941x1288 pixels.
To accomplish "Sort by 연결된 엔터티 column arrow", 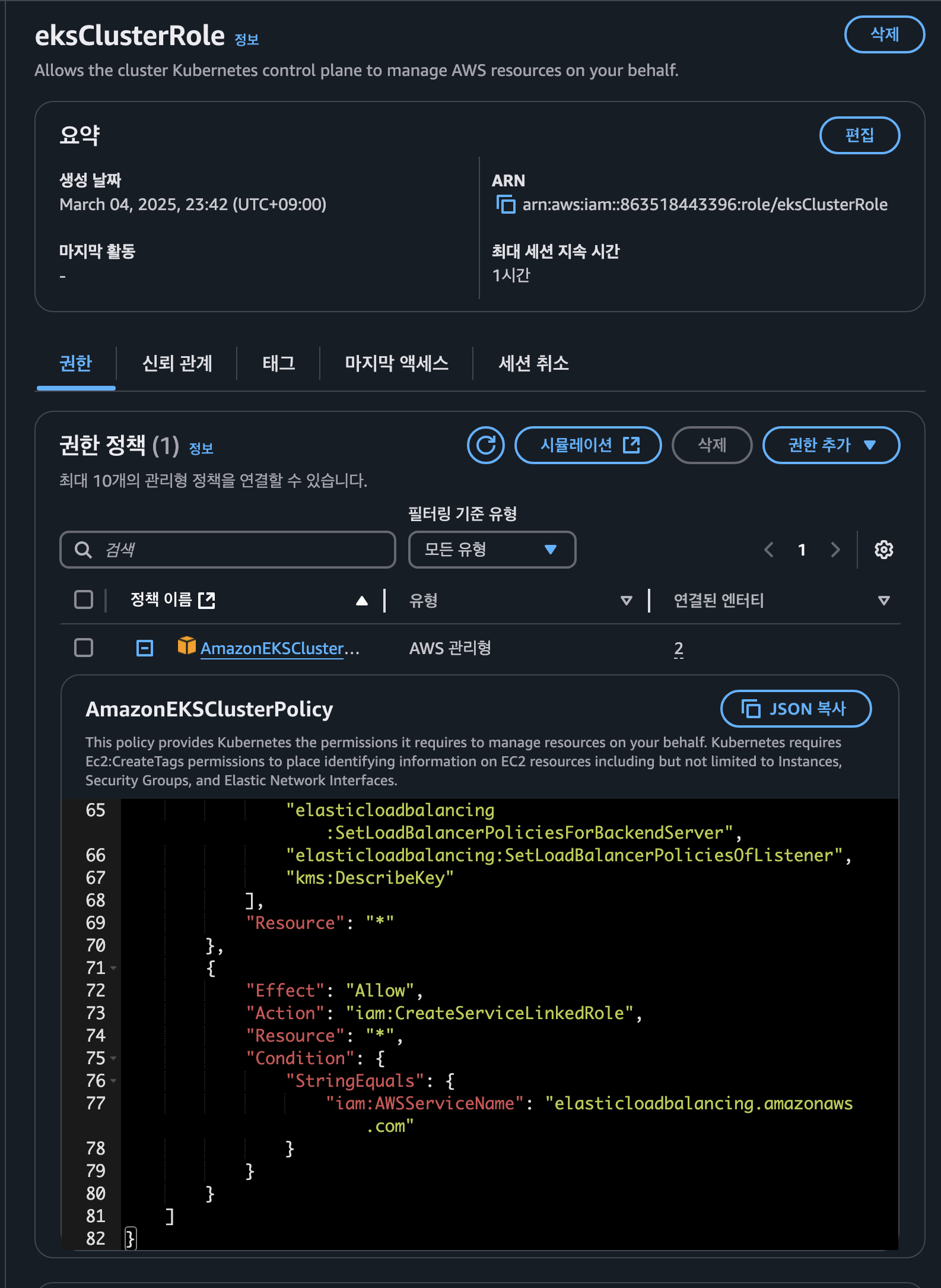I will (883, 601).
